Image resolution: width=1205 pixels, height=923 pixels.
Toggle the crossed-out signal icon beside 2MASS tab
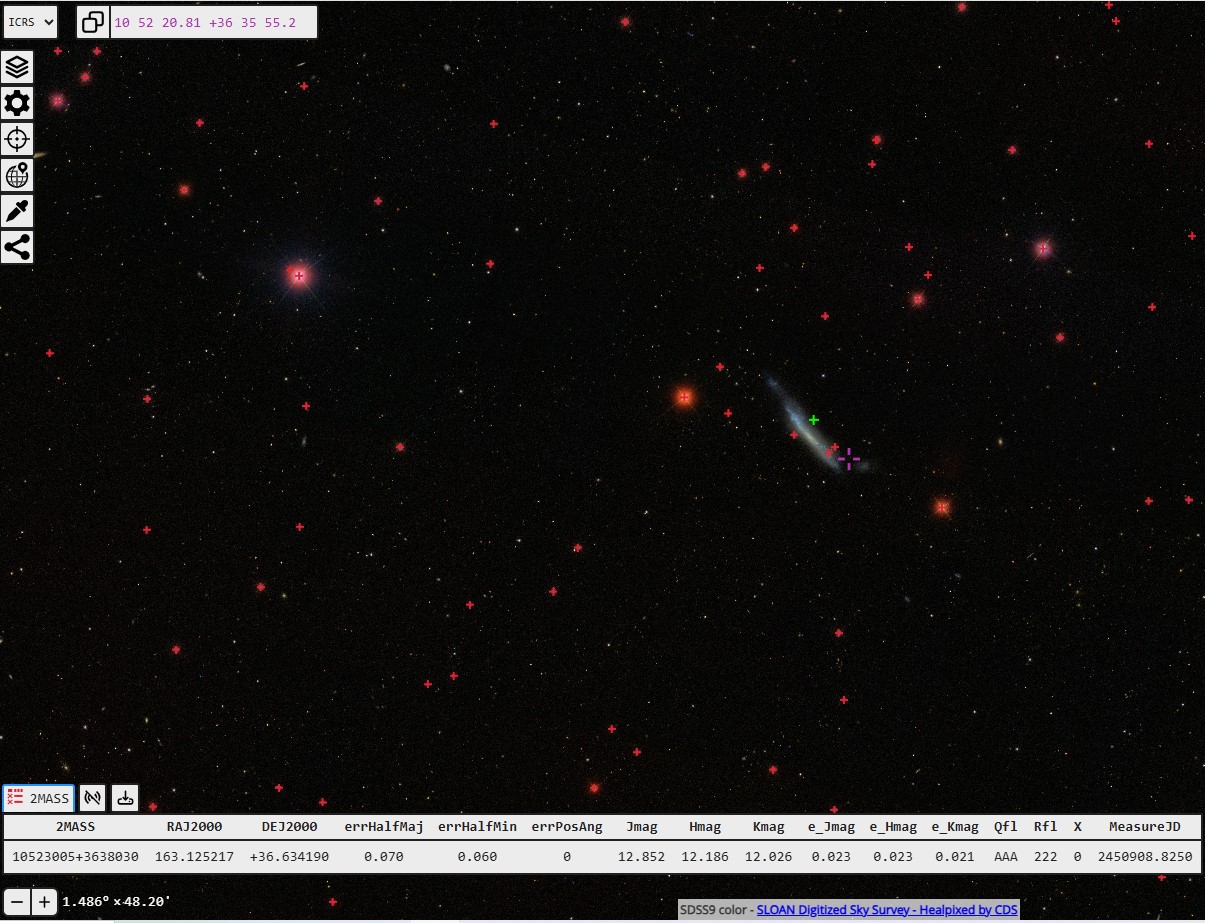click(x=93, y=797)
